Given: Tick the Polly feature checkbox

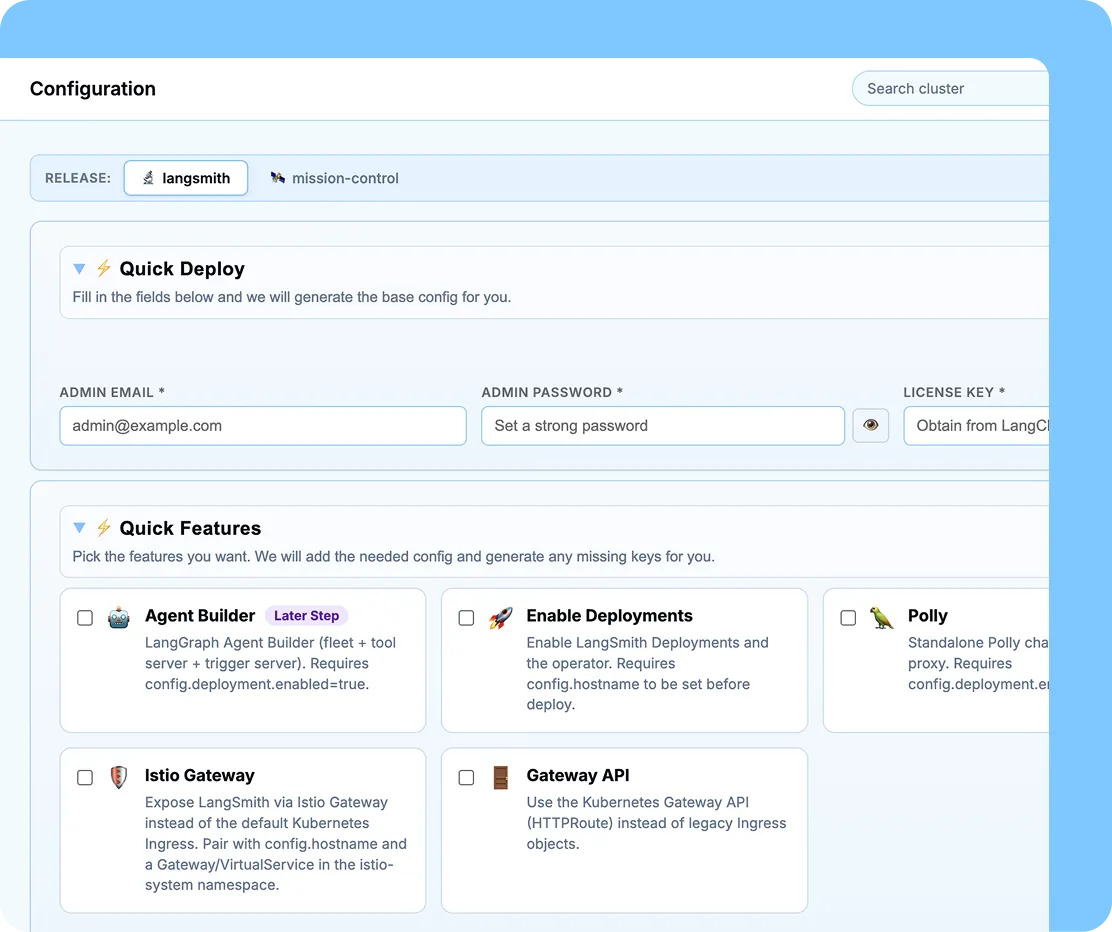Looking at the screenshot, I should [848, 618].
